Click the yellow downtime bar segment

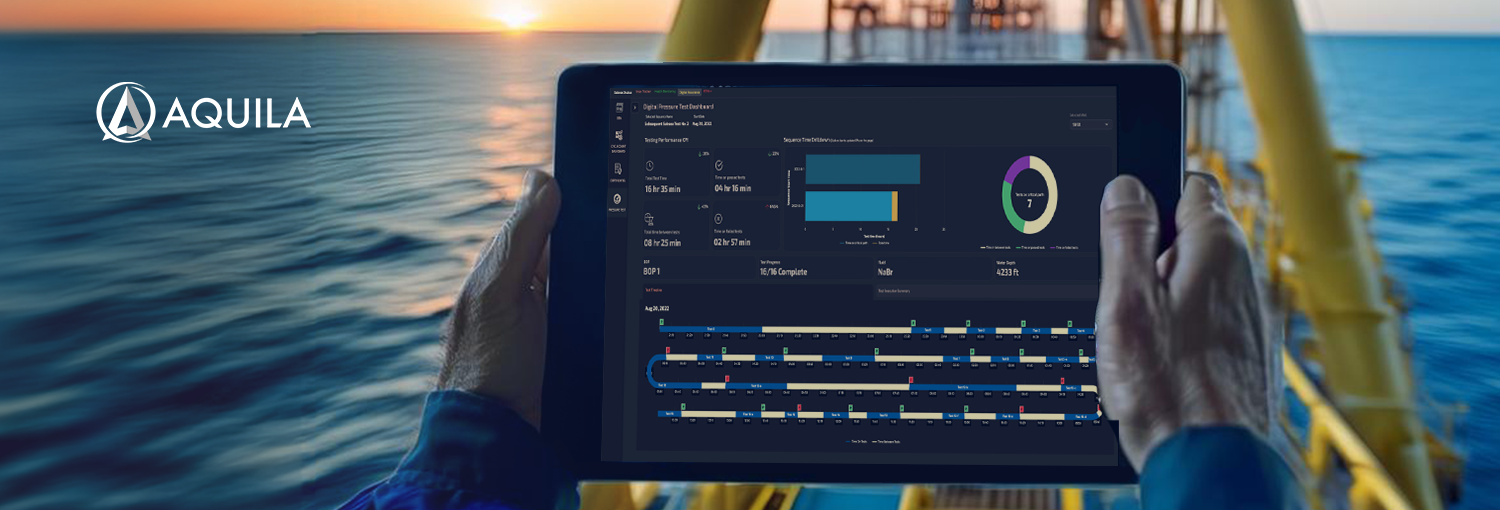[x=894, y=206]
